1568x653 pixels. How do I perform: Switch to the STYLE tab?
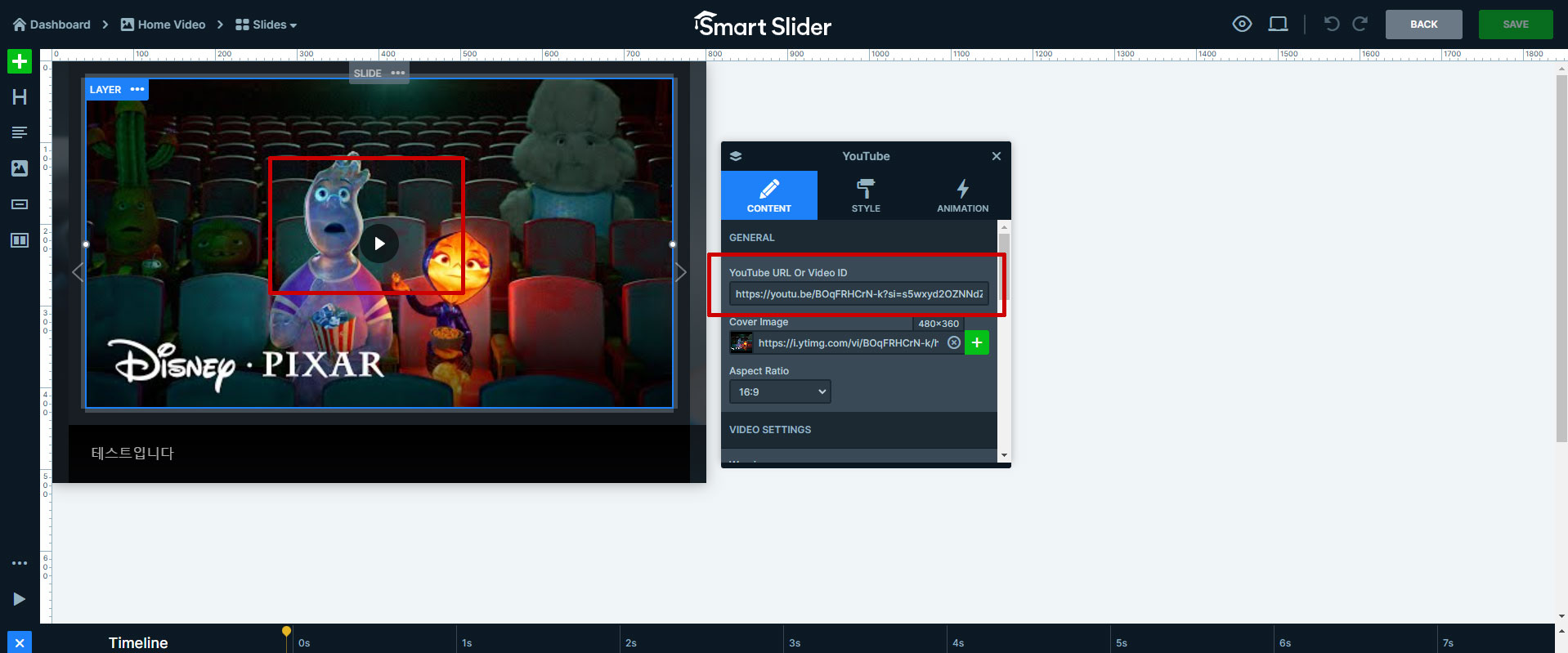coord(866,195)
